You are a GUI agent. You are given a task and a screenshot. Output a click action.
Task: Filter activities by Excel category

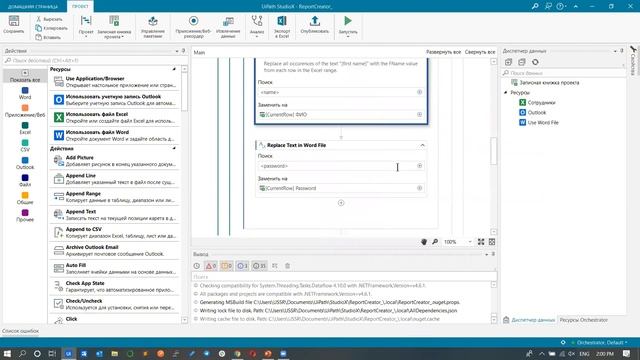coord(25,129)
